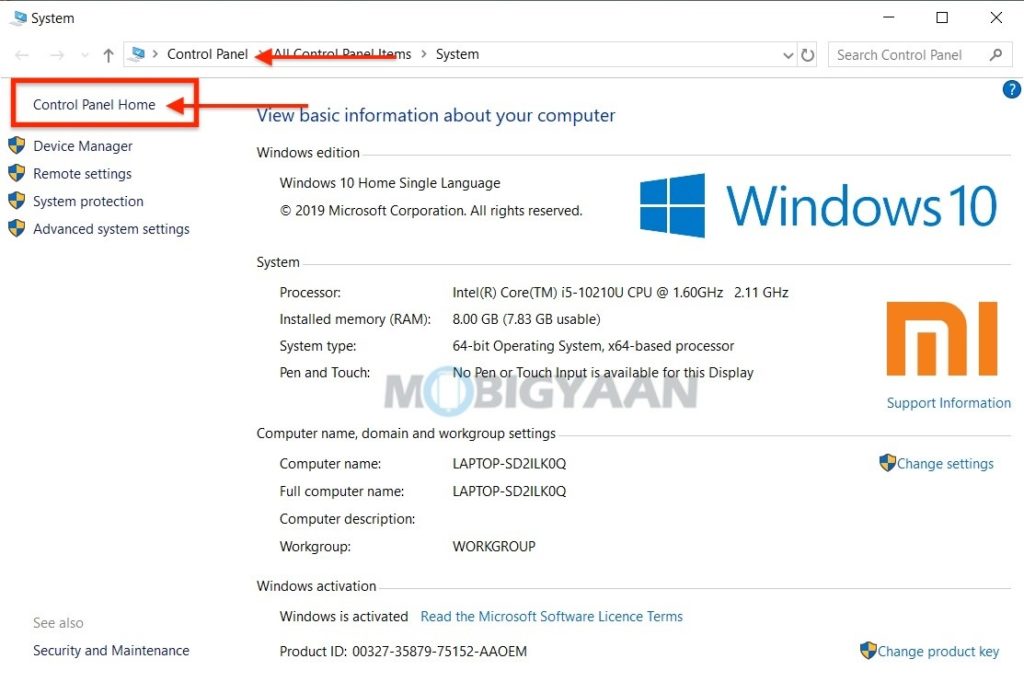Click the magnifier icon in the search box
Image resolution: width=1024 pixels, height=682 pixels.
tap(996, 54)
